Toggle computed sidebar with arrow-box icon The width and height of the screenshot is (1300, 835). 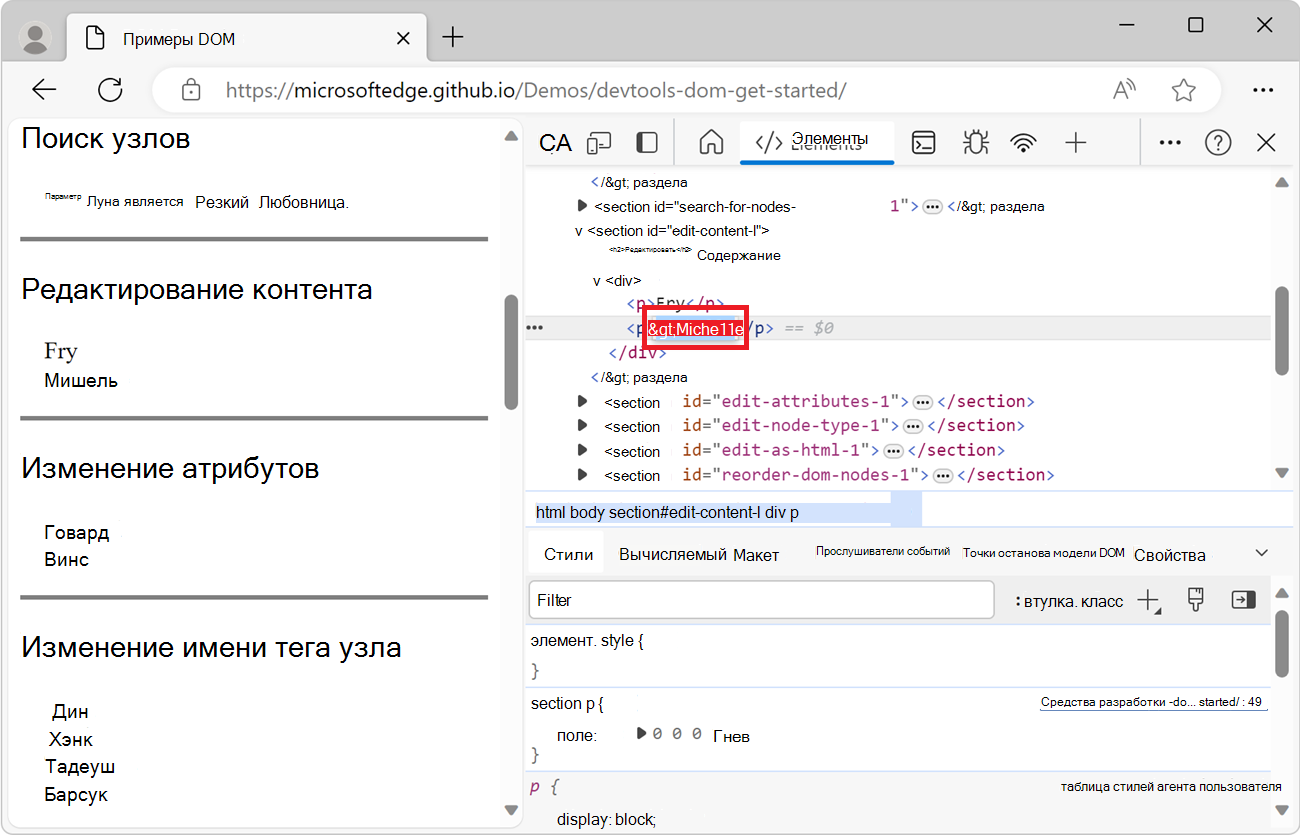1243,599
